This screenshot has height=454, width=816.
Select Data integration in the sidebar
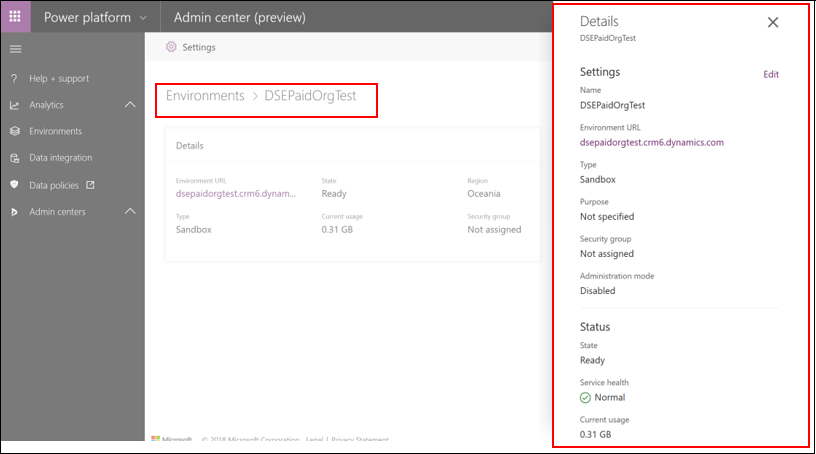pos(60,158)
